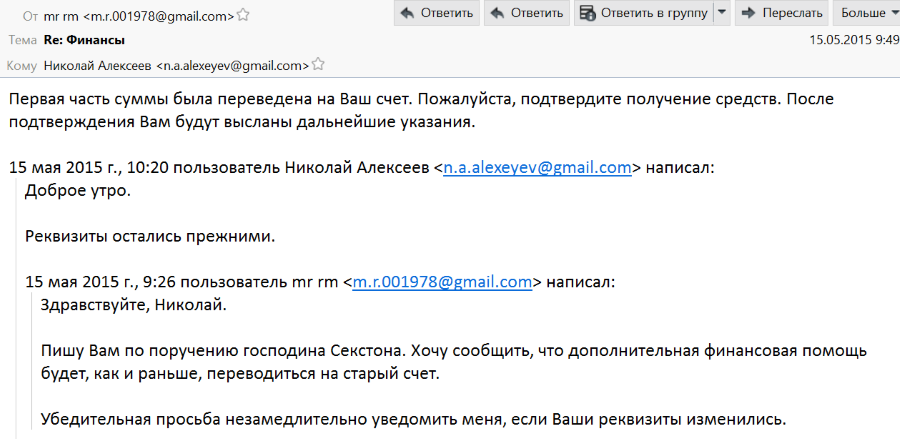Click the Ответить в группу icon
The image size is (900, 439).
(x=587, y=13)
